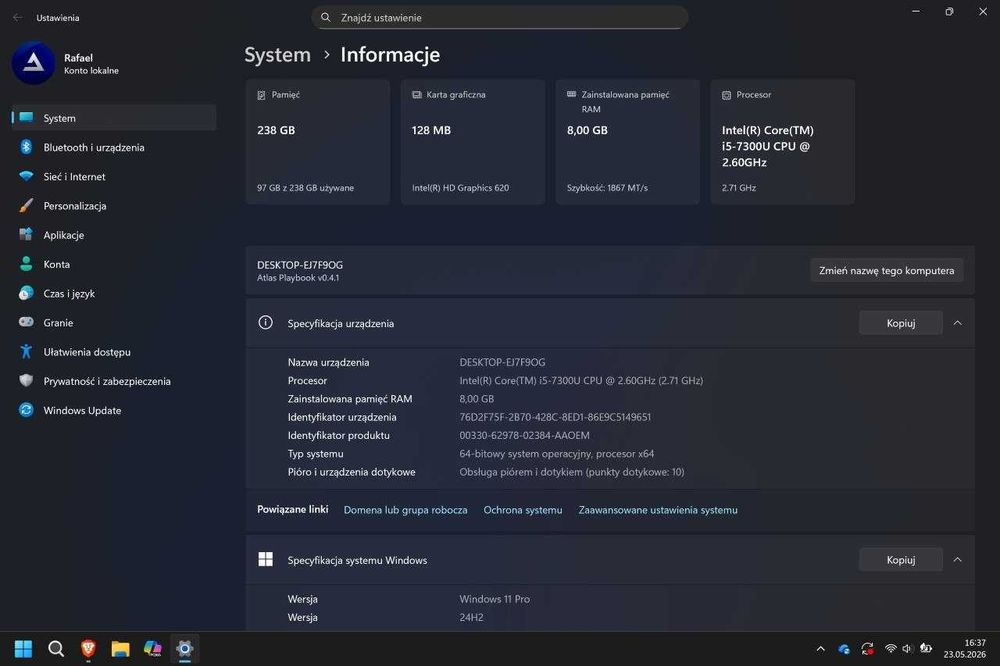Click the System breadcrumb link

click(x=277, y=55)
